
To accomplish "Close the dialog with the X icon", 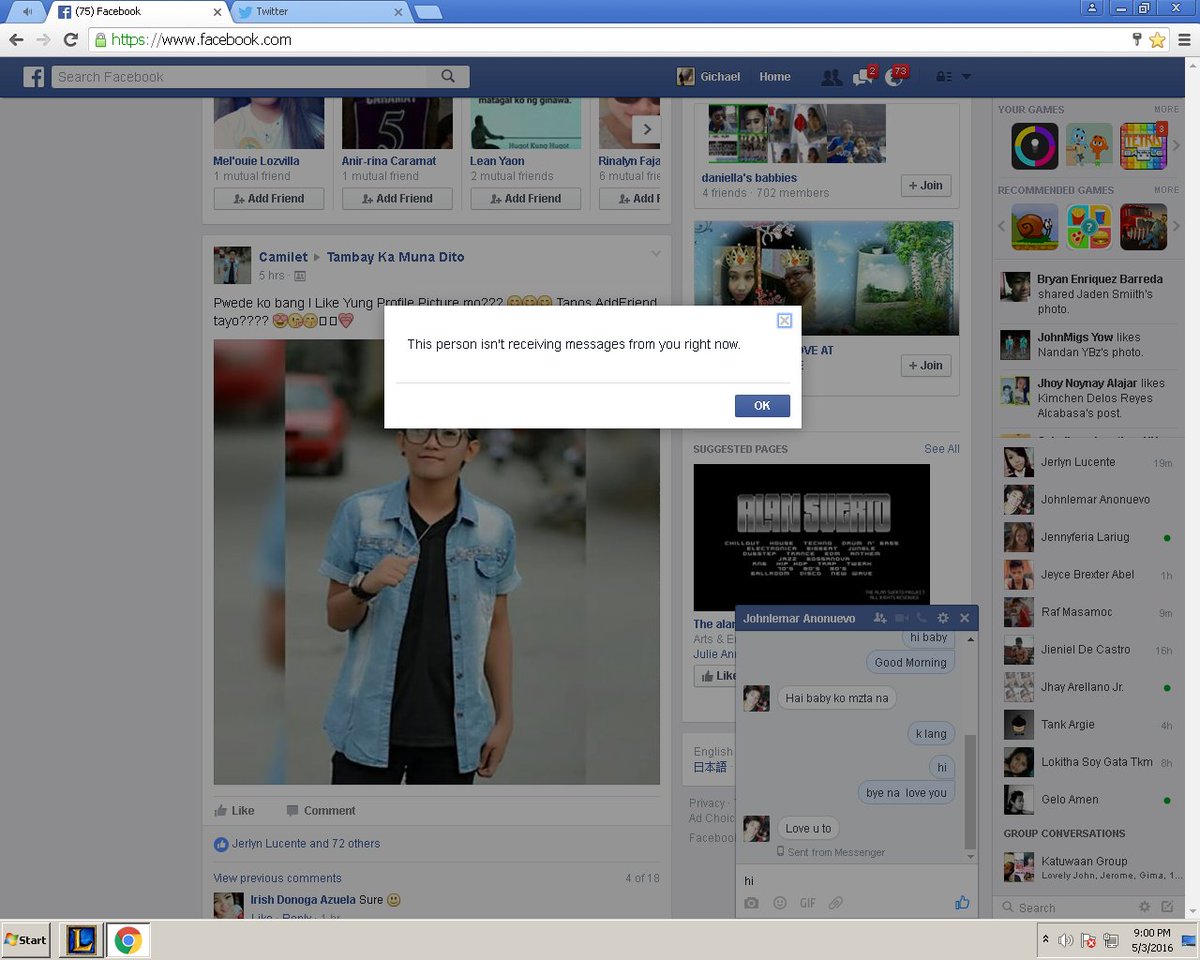I will click(784, 320).
